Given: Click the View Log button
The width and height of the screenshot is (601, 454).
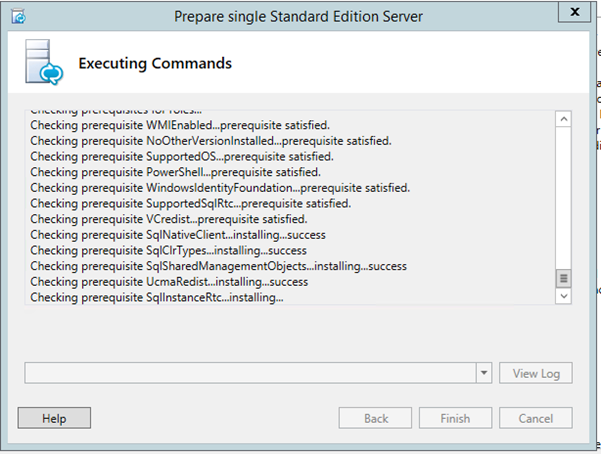Looking at the screenshot, I should (536, 373).
